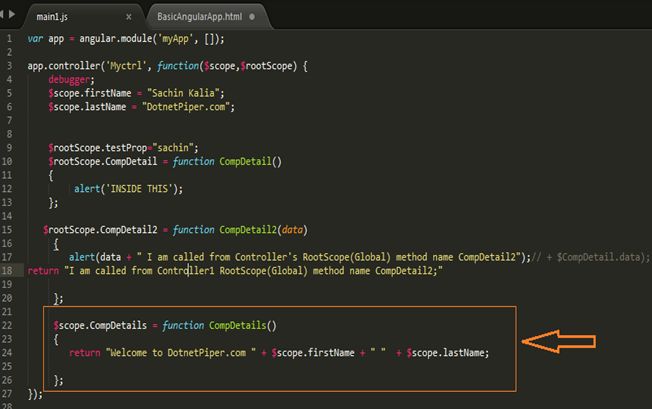
Task: Switch to the main1.js tab
Action: click(x=52, y=17)
